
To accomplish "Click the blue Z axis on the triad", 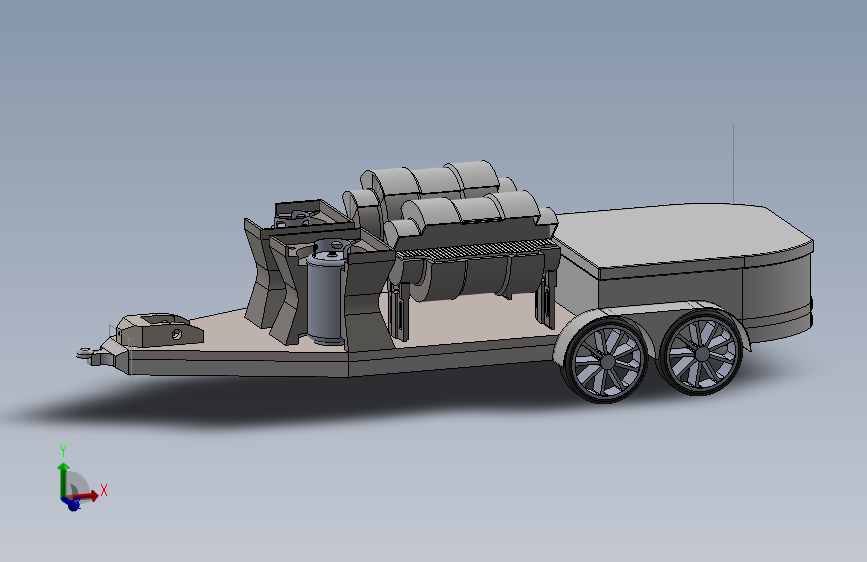I will pos(72,502).
